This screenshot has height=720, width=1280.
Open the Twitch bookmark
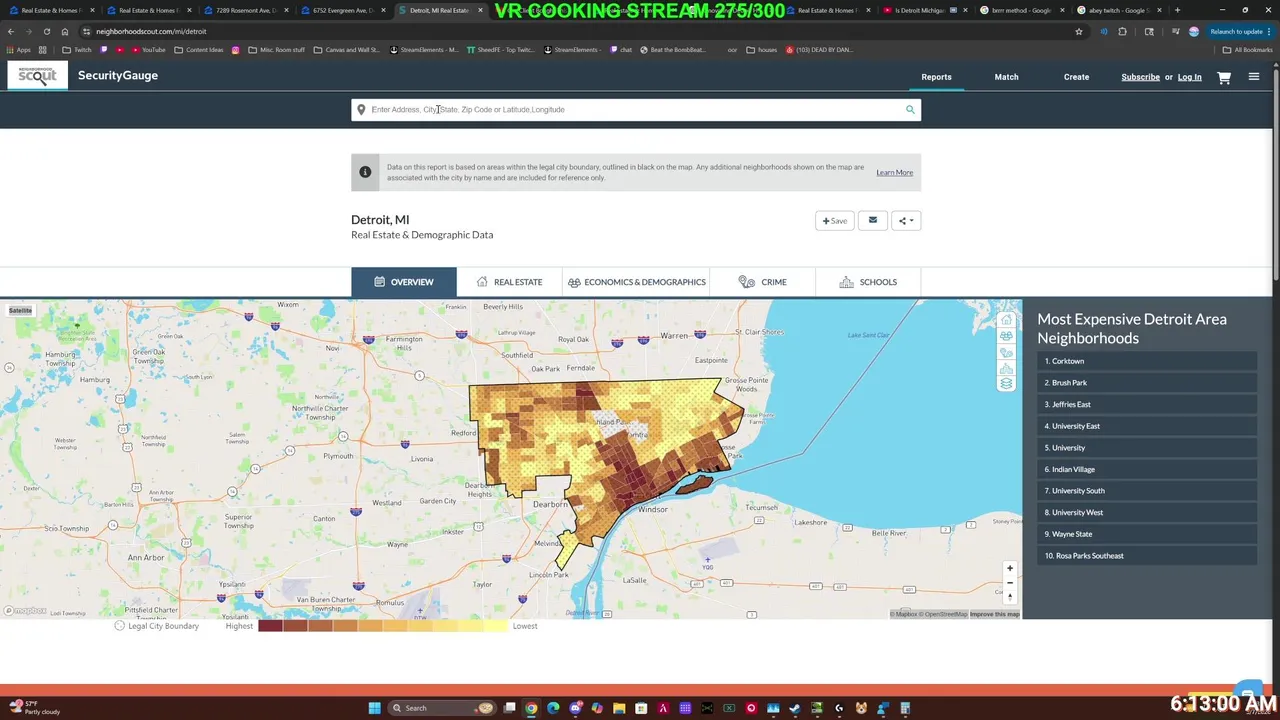[x=77, y=50]
